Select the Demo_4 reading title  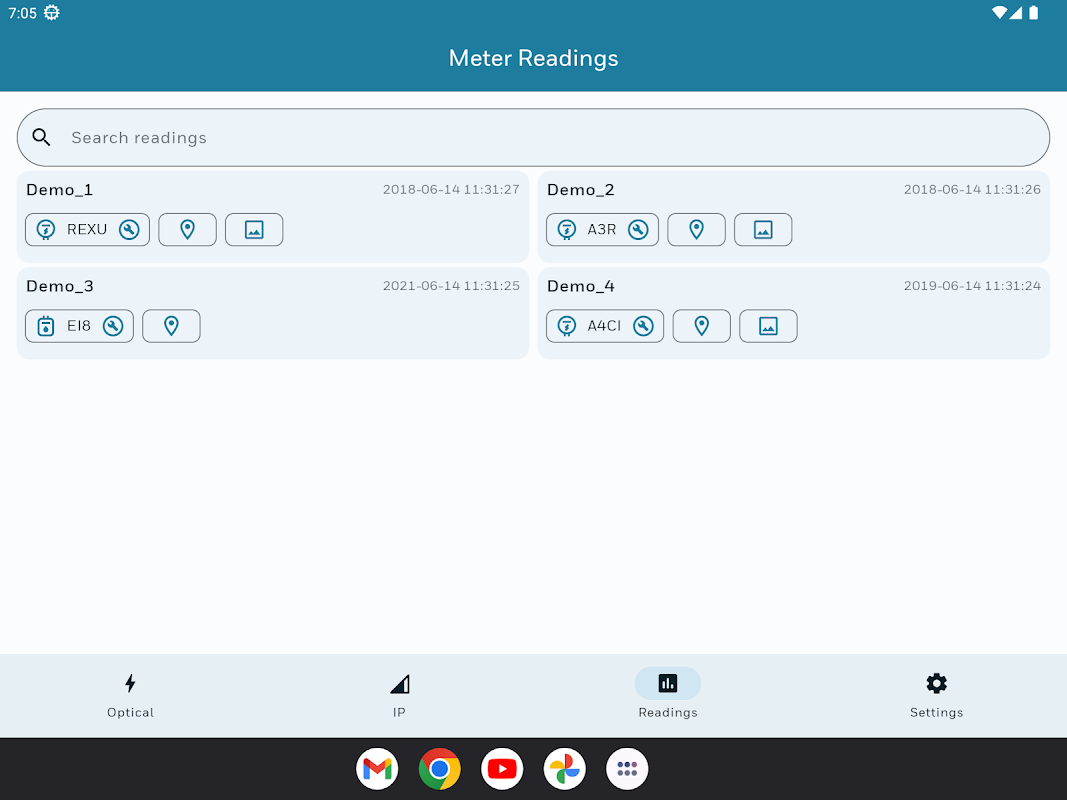click(x=580, y=286)
